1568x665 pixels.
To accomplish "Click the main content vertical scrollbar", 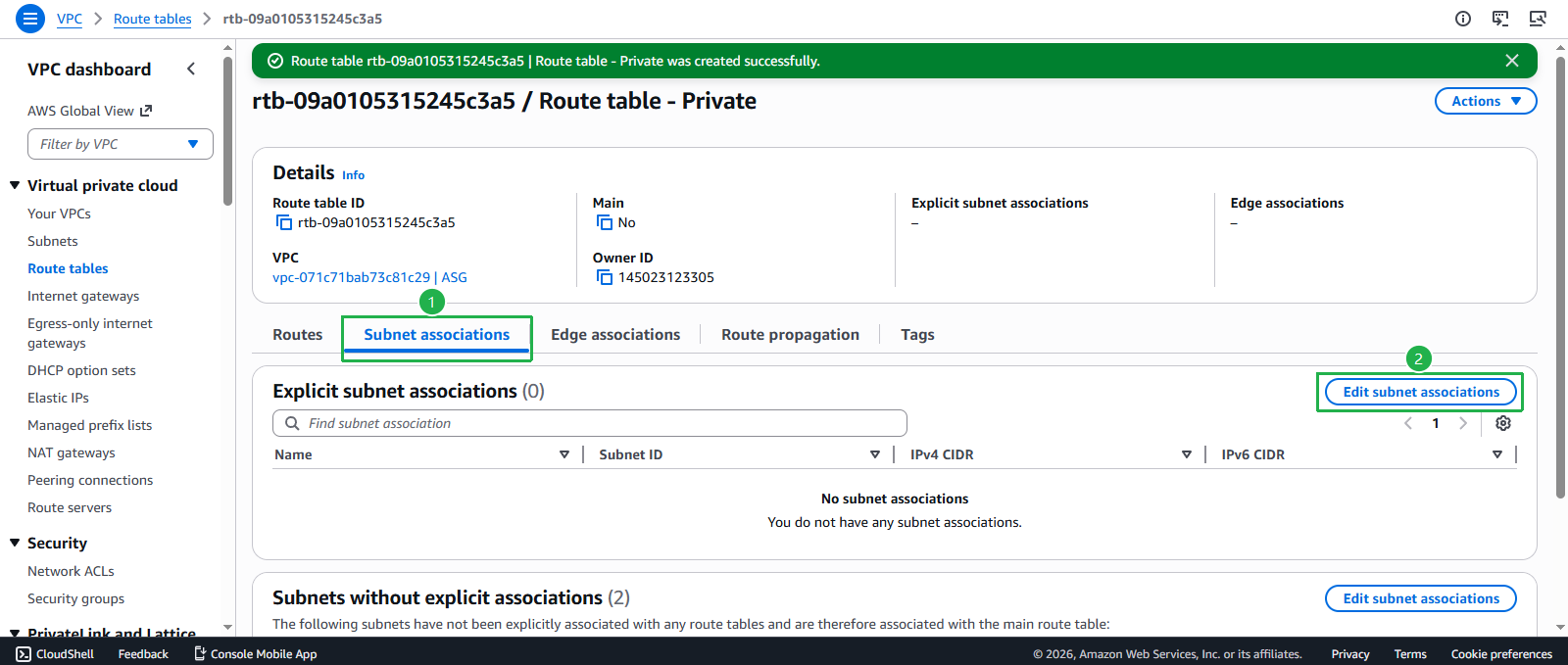I will (x=1561, y=277).
